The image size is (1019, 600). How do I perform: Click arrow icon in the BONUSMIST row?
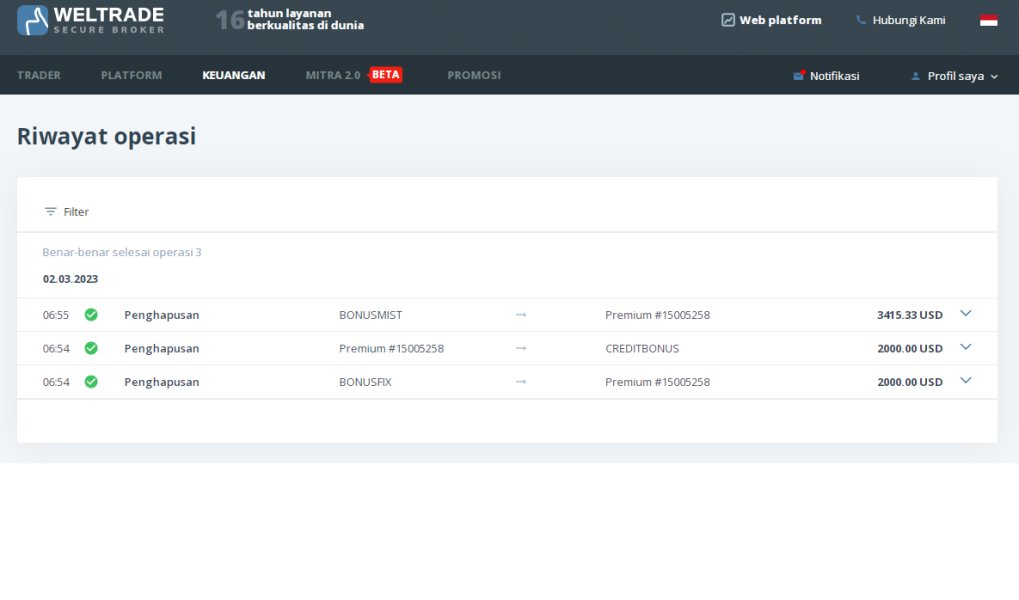point(521,315)
